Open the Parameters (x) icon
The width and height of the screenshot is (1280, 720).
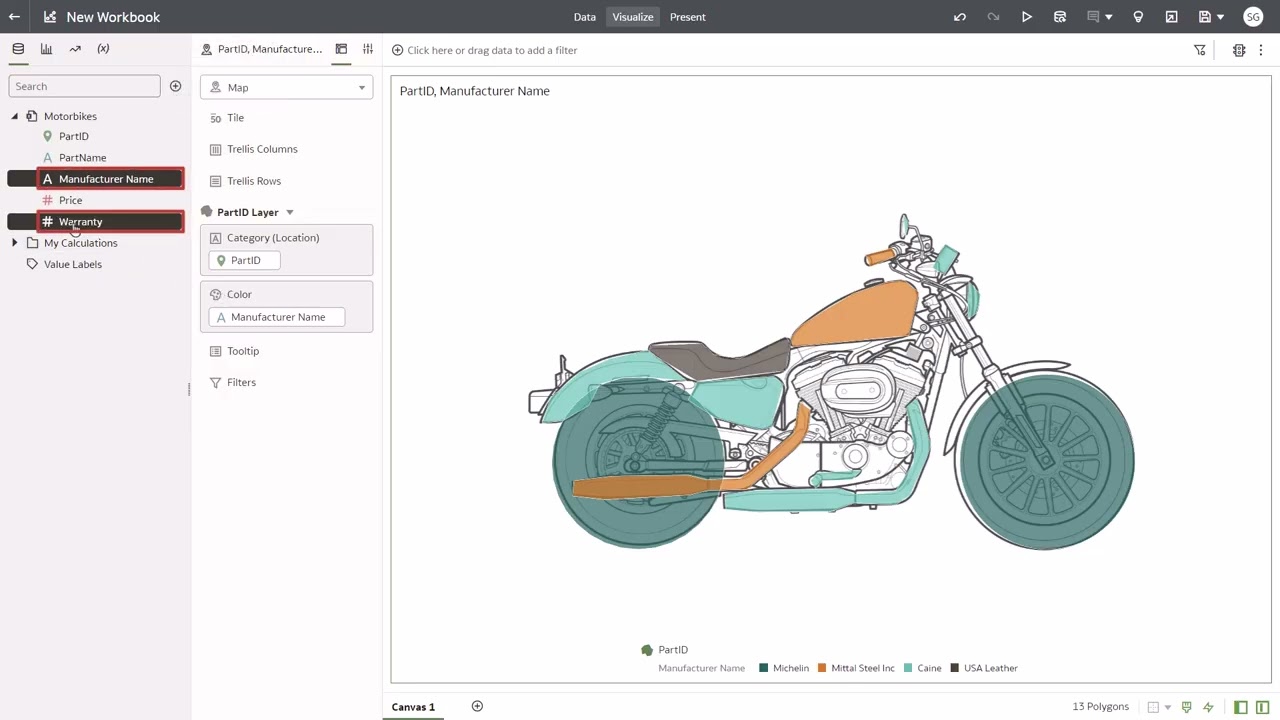pos(103,49)
